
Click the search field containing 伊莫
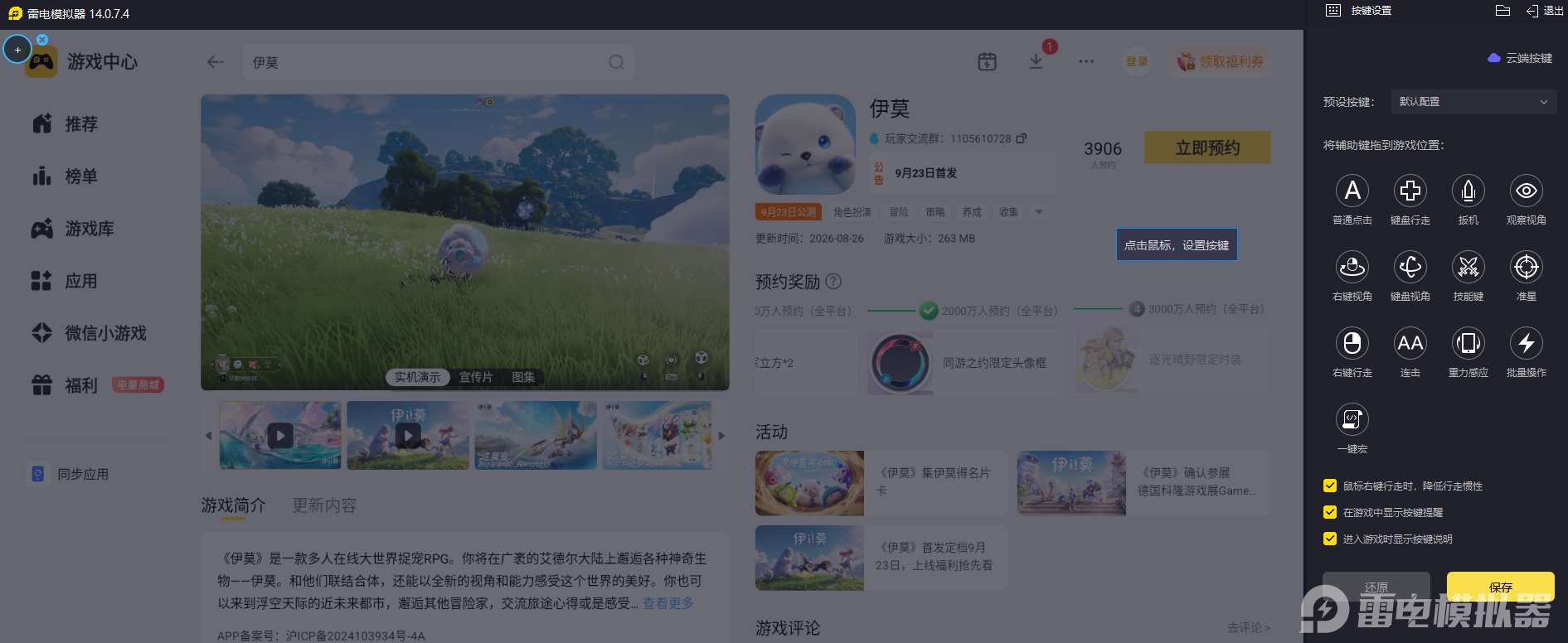439,62
